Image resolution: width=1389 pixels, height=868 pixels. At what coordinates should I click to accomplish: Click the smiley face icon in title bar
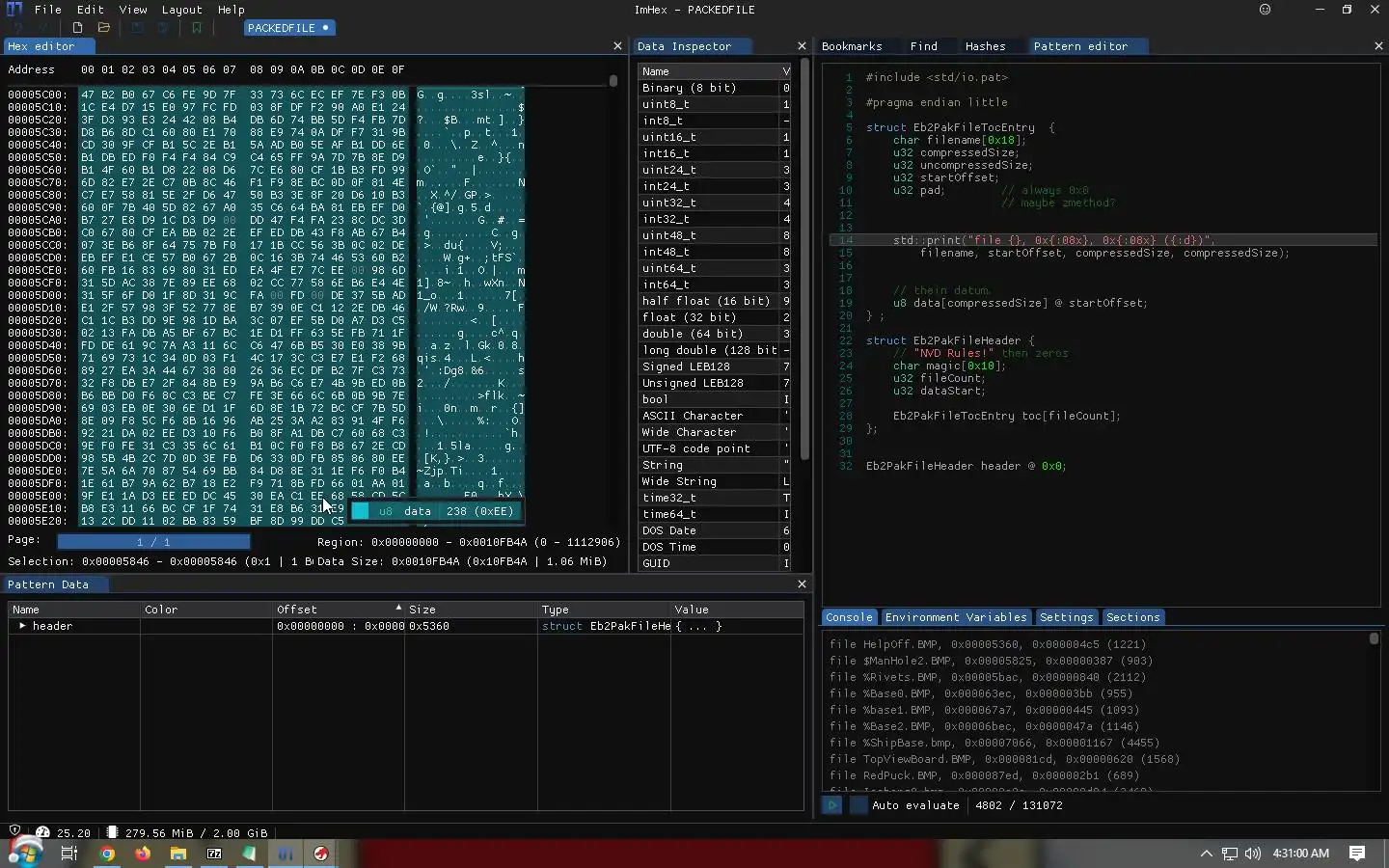point(1265,10)
